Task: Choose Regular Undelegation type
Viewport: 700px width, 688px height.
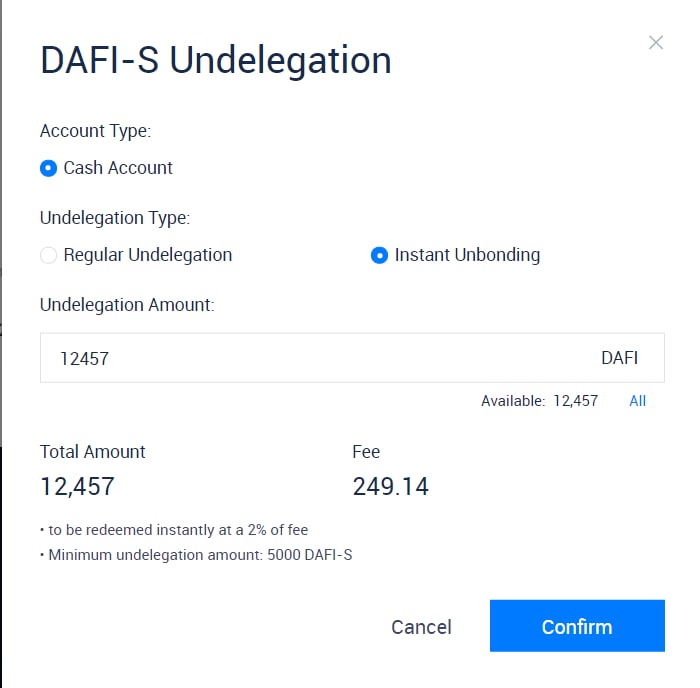Action: (x=48, y=255)
